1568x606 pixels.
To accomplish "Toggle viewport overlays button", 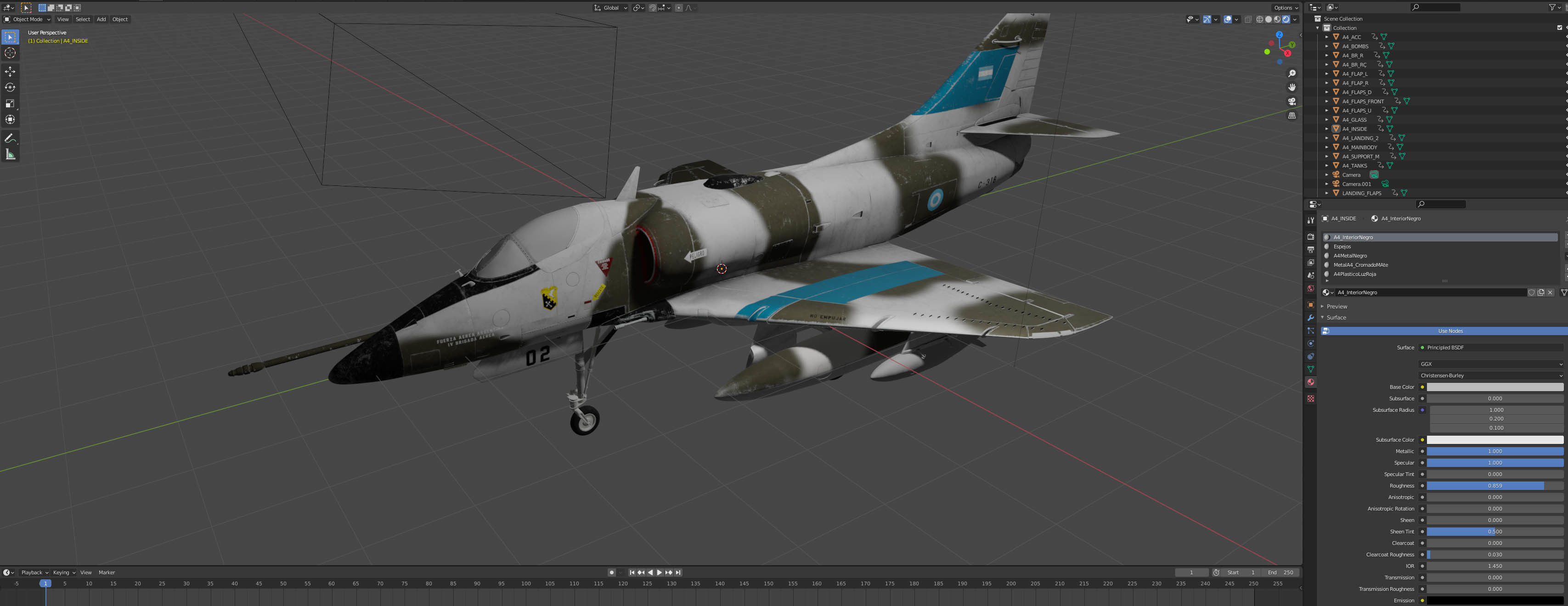I will [1228, 19].
